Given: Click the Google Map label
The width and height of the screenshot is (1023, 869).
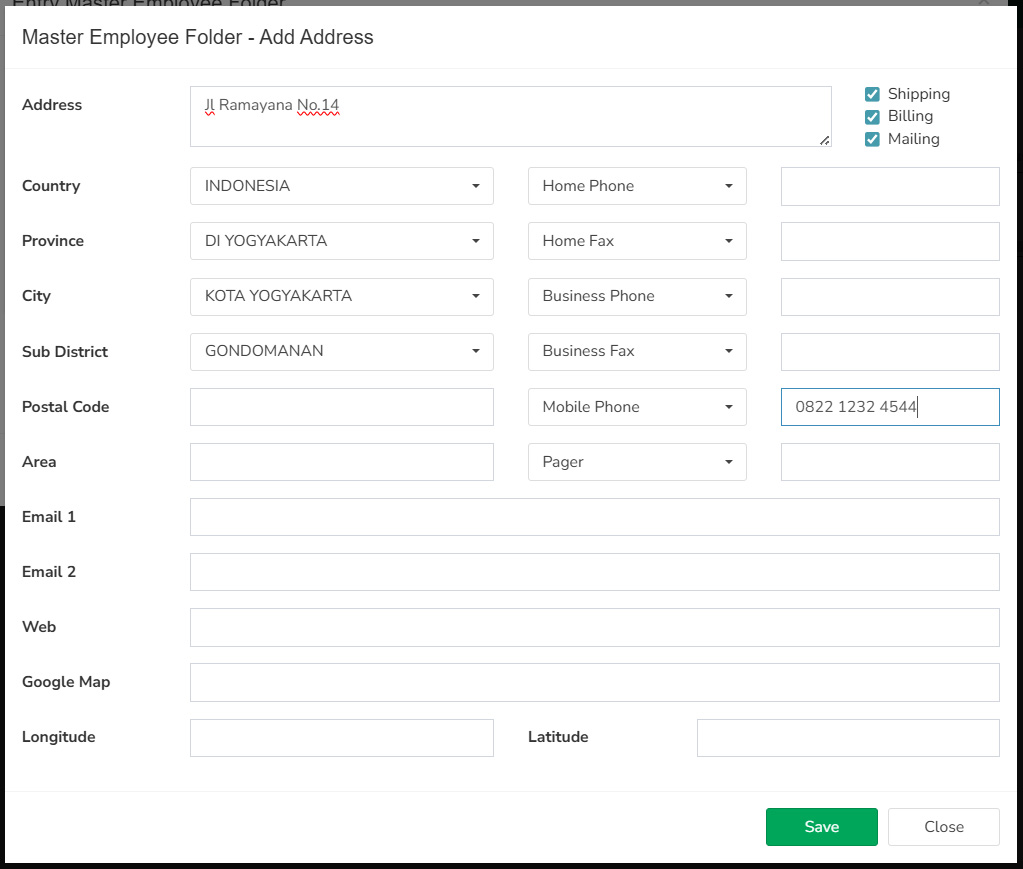Looking at the screenshot, I should pyautogui.click(x=66, y=682).
